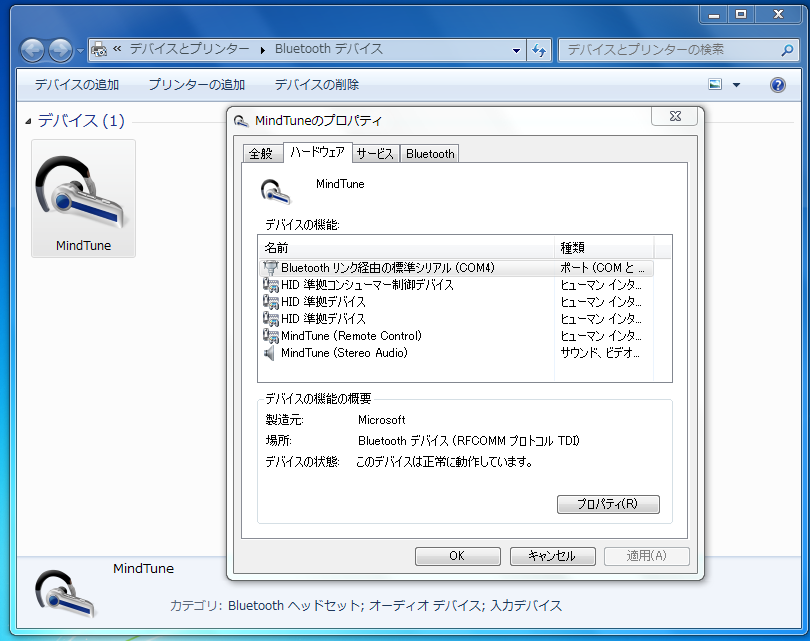810x641 pixels.
Task: Click the プロパティ(R) button
Action: 608,504
